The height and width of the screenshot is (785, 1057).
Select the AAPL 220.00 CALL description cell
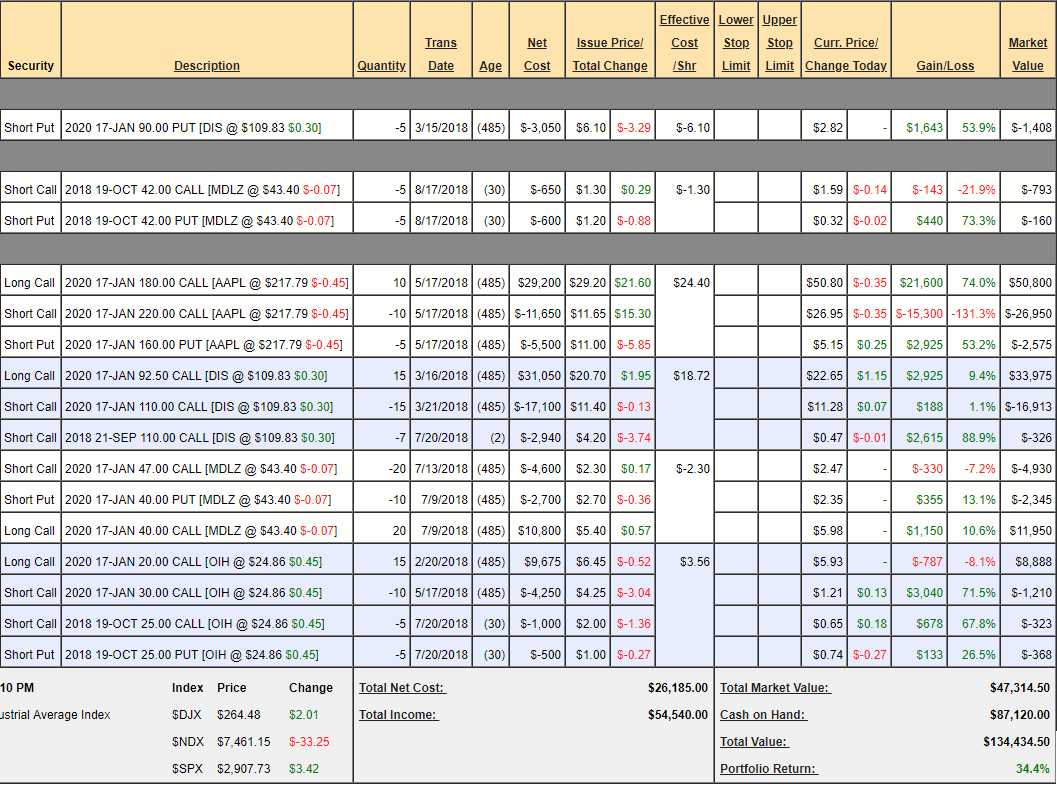[207, 314]
